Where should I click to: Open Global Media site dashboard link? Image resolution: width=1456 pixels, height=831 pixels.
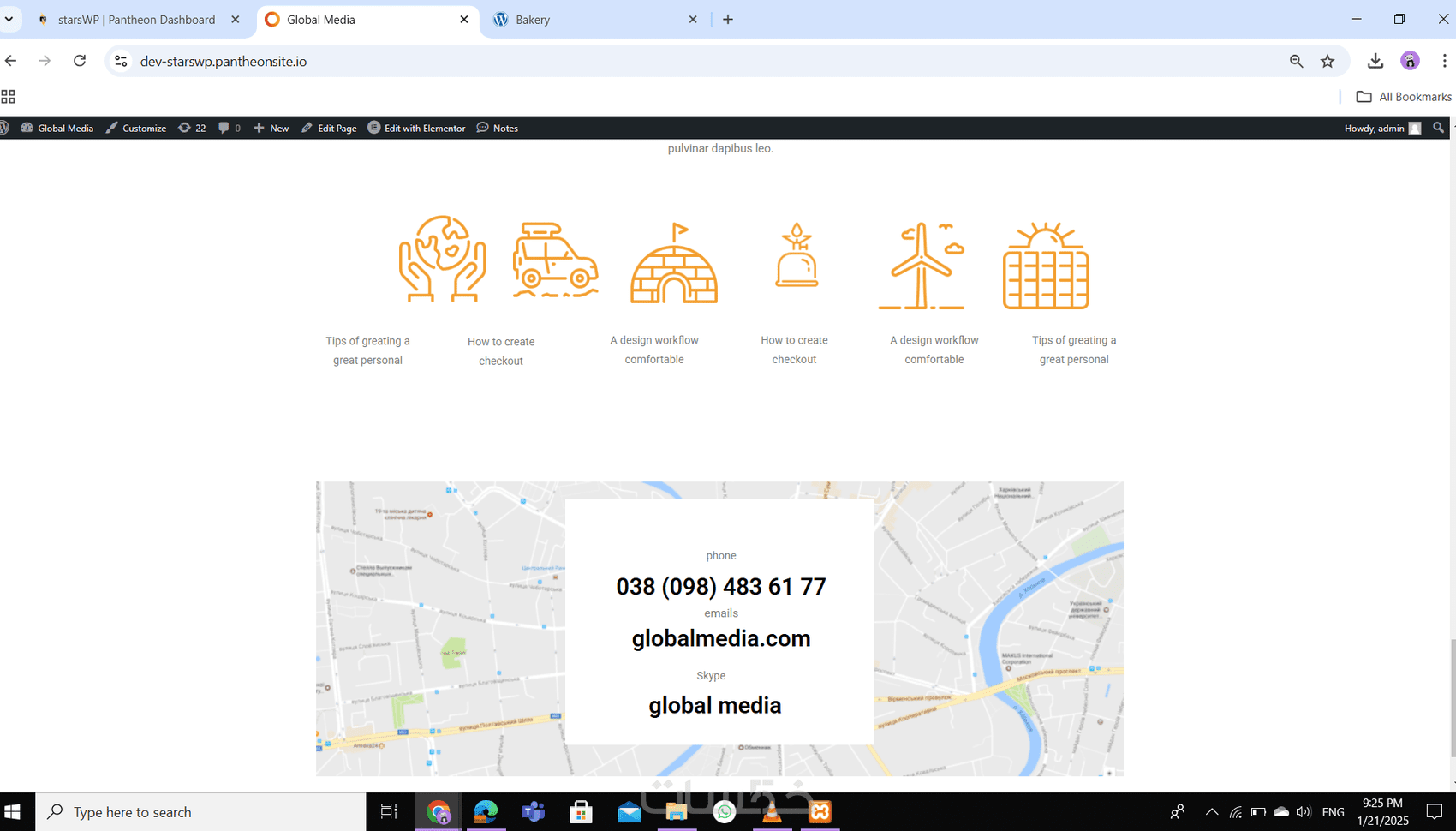[57, 128]
